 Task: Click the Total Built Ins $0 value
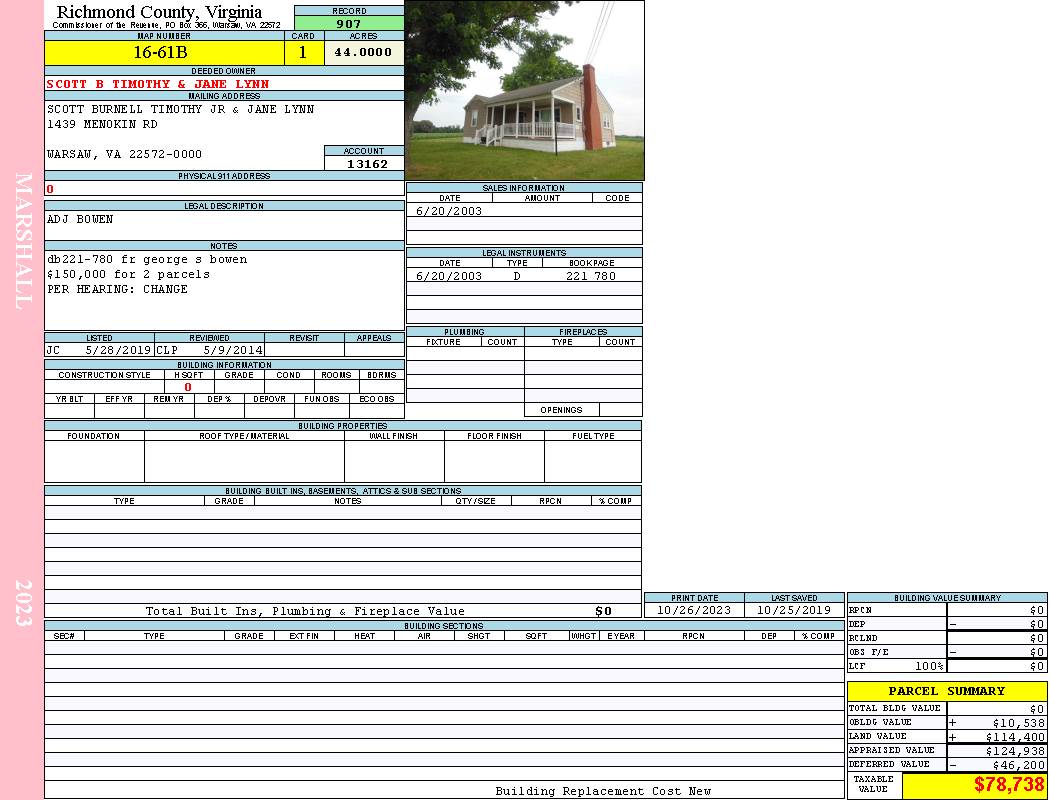click(x=603, y=611)
